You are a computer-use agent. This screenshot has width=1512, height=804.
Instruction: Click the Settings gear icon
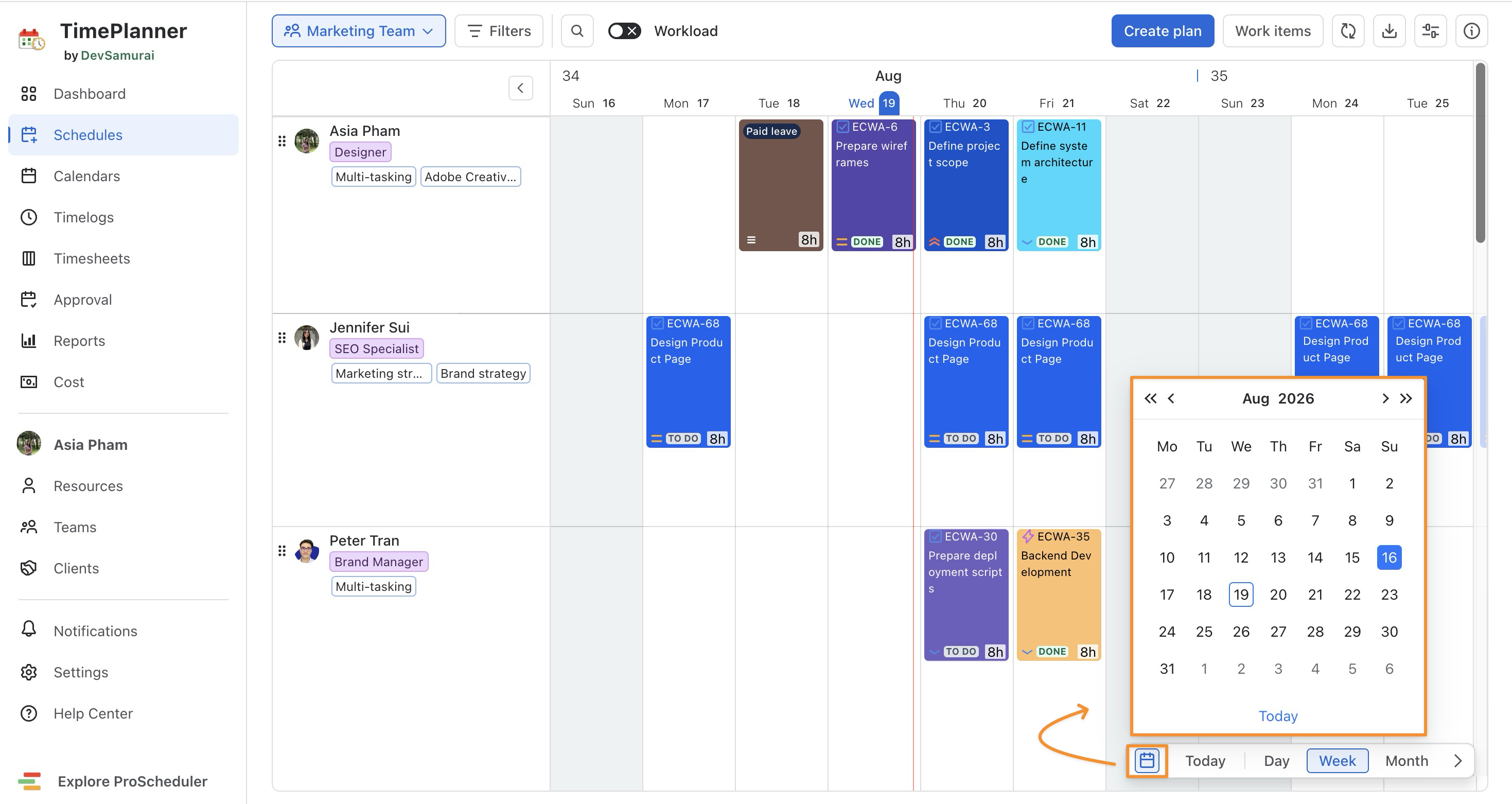[x=29, y=672]
